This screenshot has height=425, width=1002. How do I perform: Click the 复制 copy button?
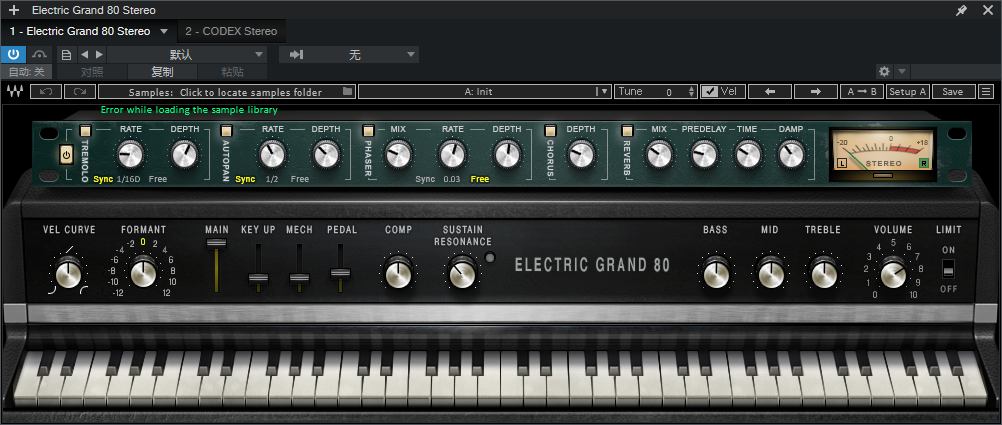click(x=162, y=72)
